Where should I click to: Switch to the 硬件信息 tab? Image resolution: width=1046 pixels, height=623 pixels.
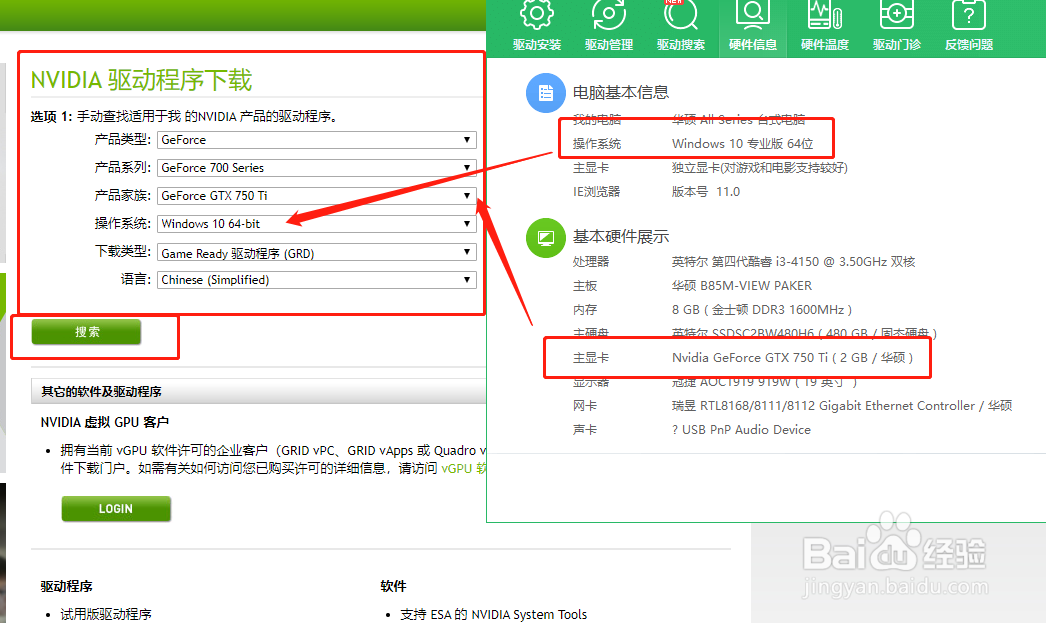[x=753, y=25]
